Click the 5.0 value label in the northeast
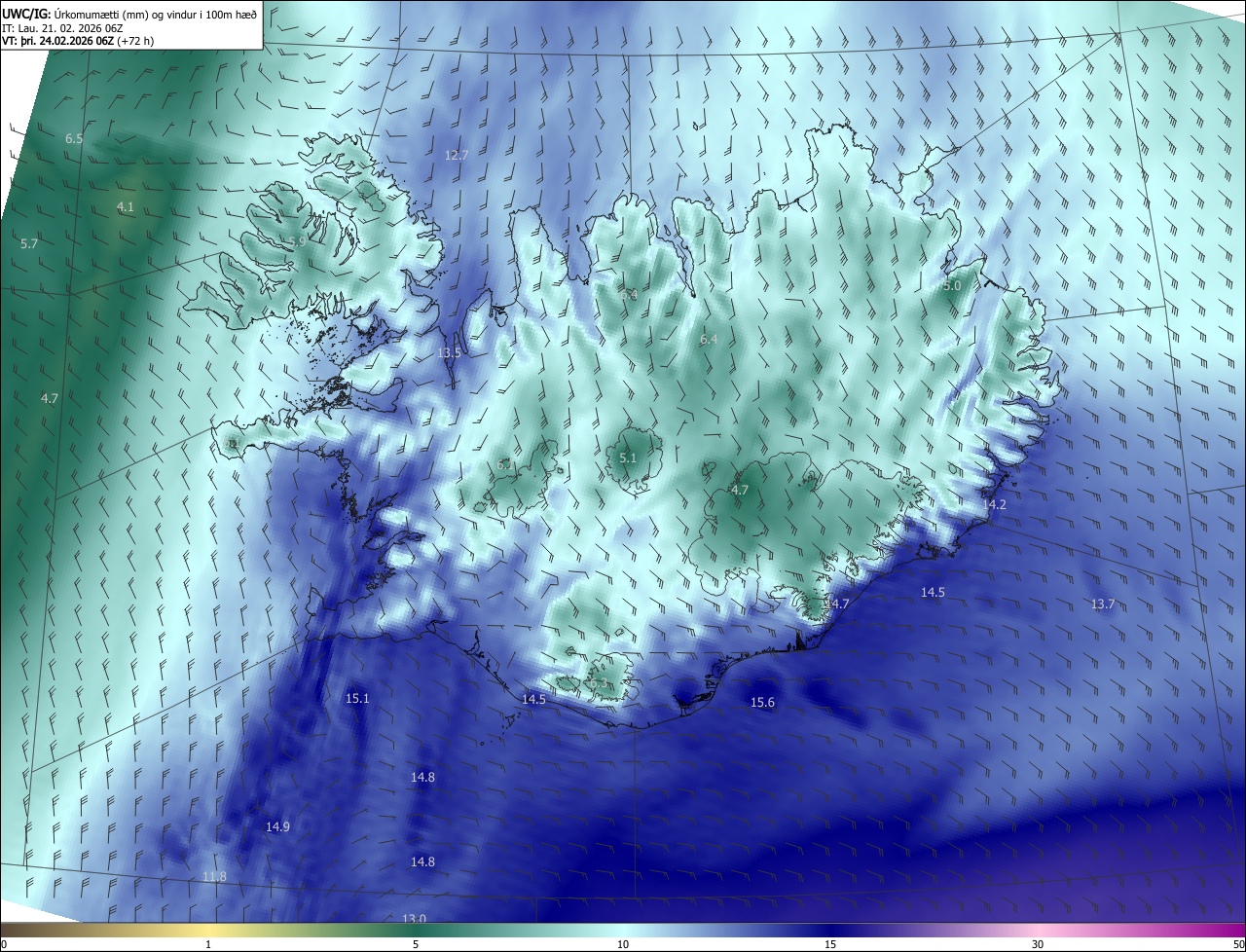1246x952 pixels. (x=952, y=285)
